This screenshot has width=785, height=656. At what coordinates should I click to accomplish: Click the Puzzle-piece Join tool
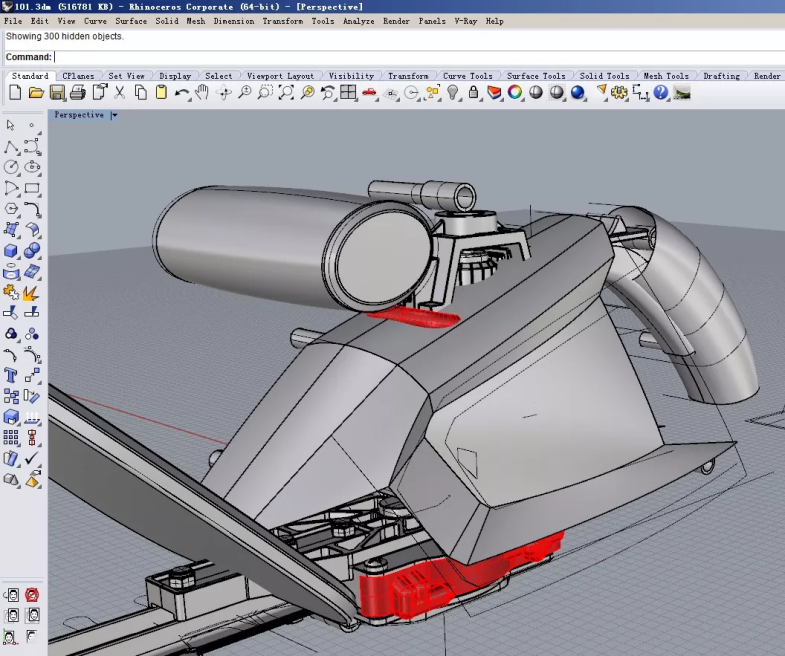(11, 292)
